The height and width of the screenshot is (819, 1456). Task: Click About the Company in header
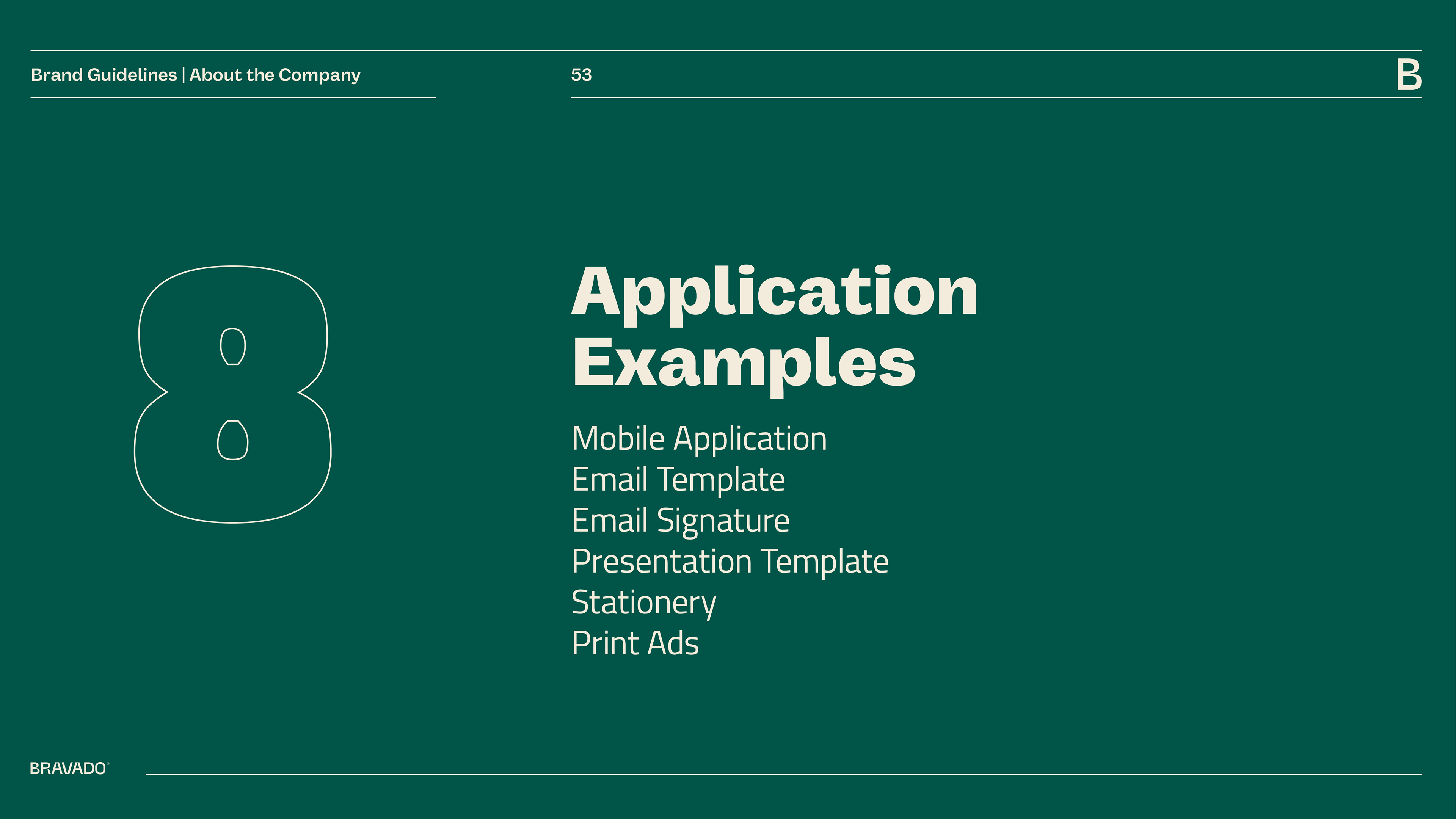[275, 75]
